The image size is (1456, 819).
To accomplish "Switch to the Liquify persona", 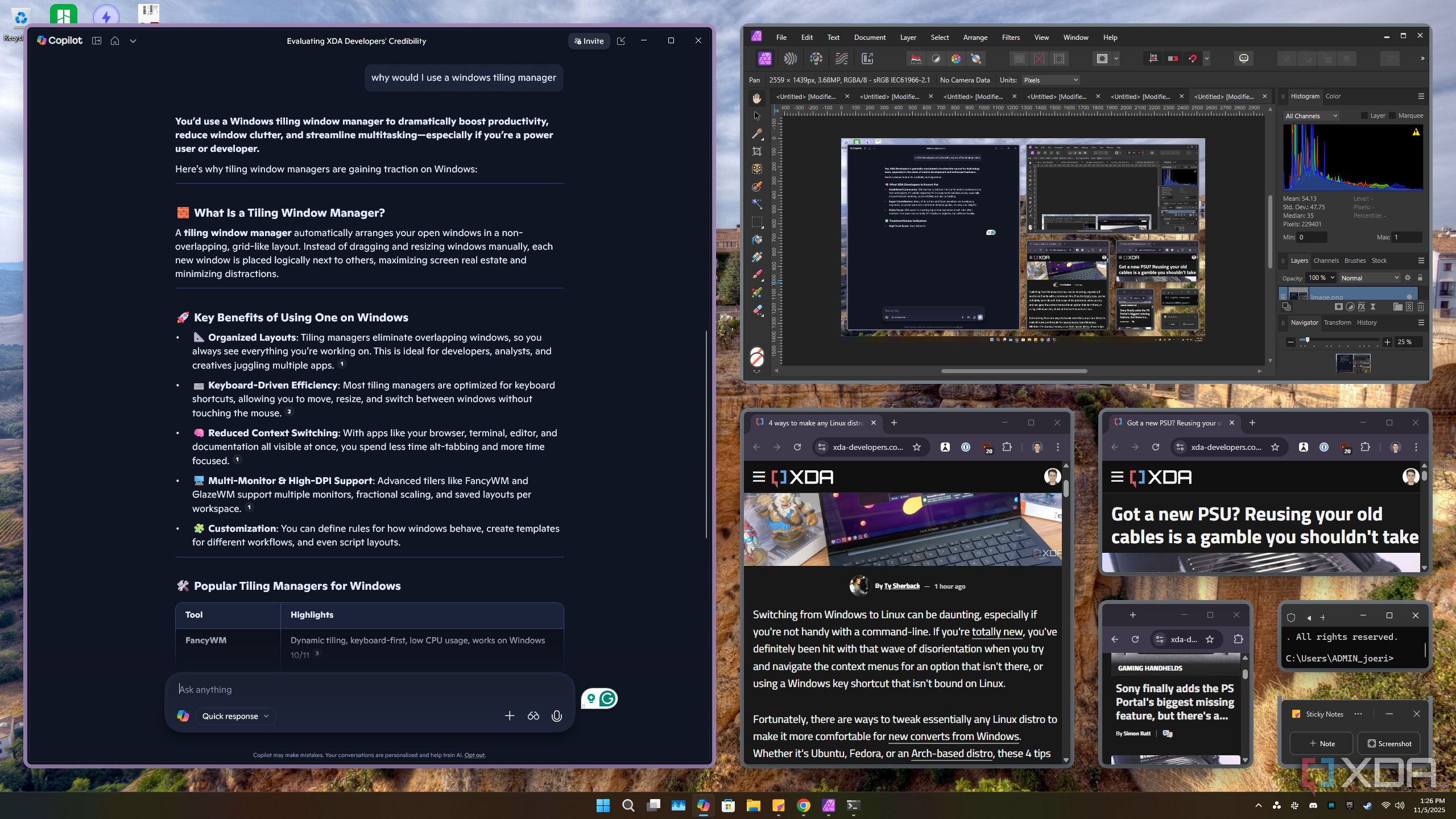I will 790,59.
